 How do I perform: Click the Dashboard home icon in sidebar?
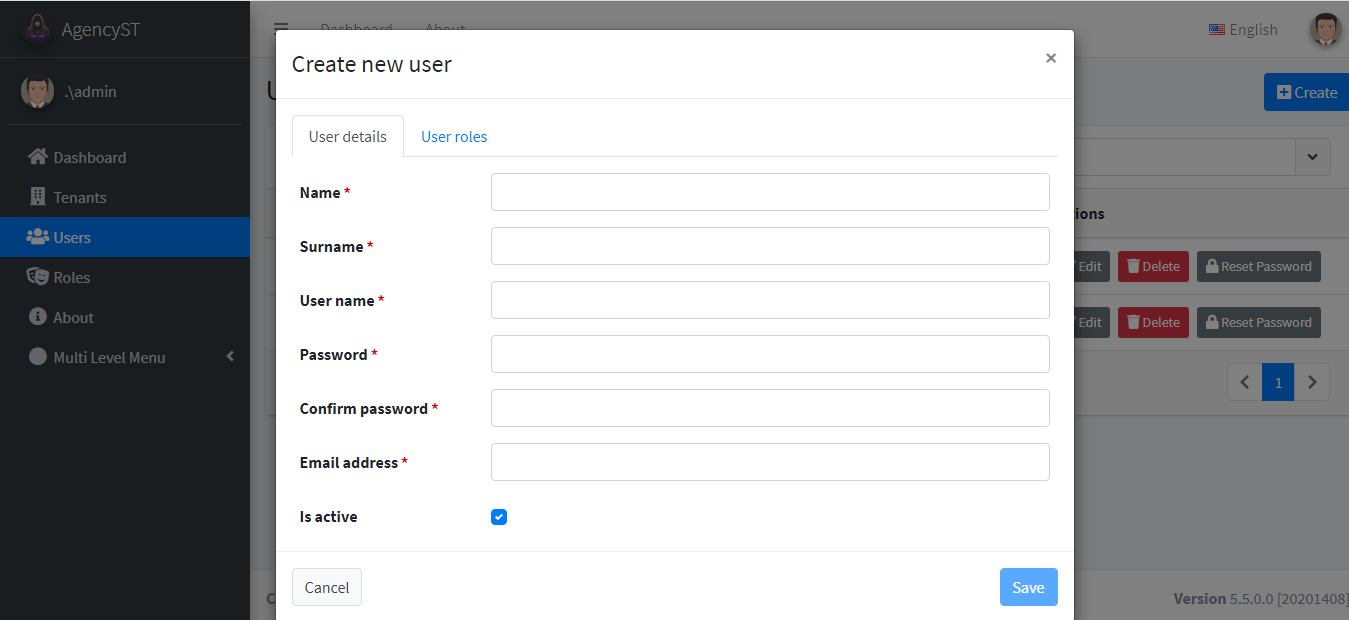pyautogui.click(x=38, y=157)
